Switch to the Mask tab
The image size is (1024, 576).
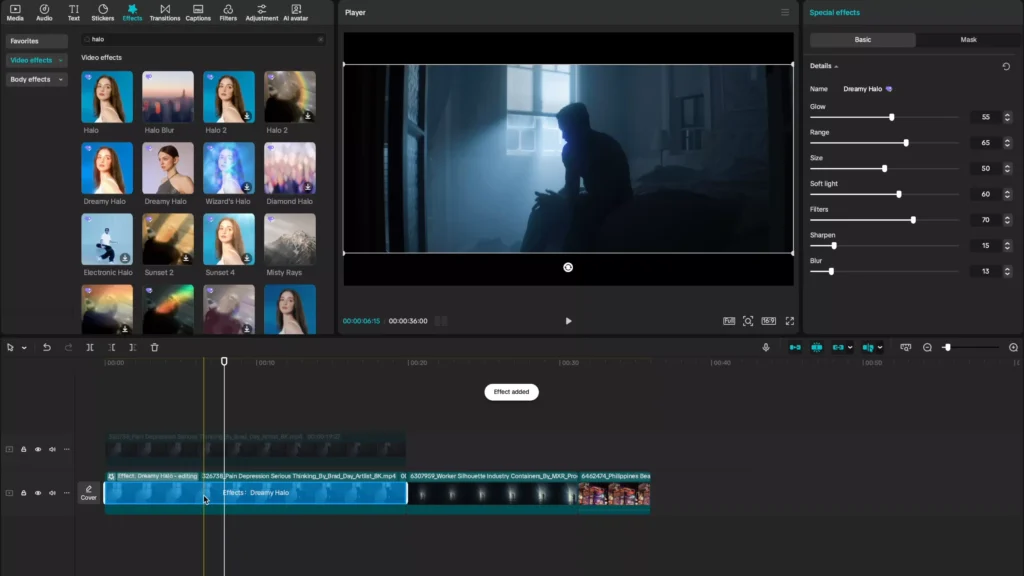point(968,40)
